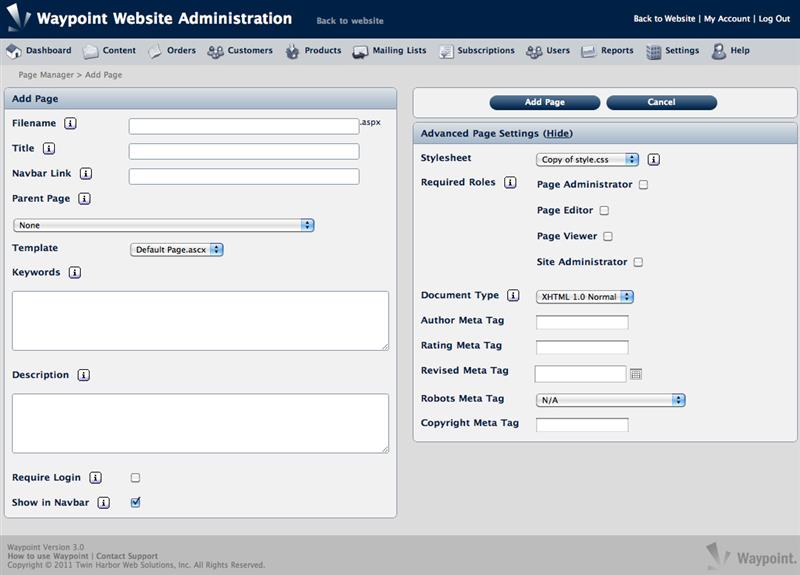Click into the Description text area
This screenshot has height=575, width=800.
pyautogui.click(x=201, y=423)
